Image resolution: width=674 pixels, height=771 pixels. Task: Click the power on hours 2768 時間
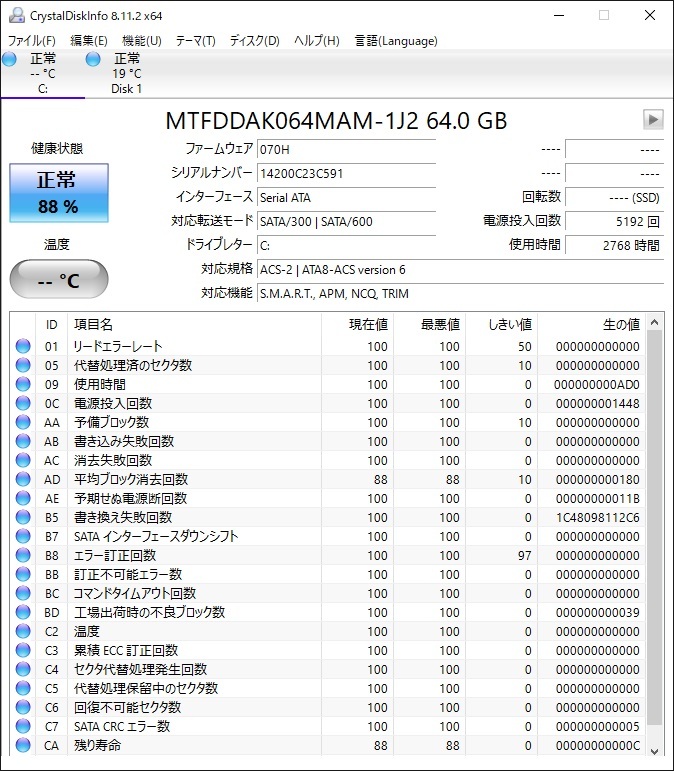coord(614,245)
